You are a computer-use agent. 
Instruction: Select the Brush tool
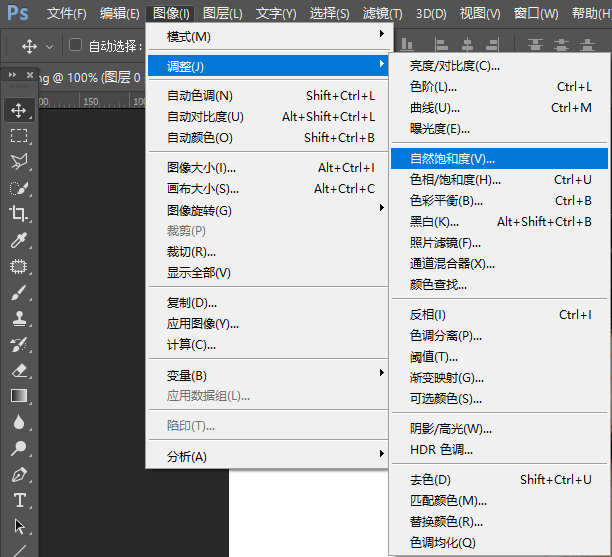click(19, 292)
